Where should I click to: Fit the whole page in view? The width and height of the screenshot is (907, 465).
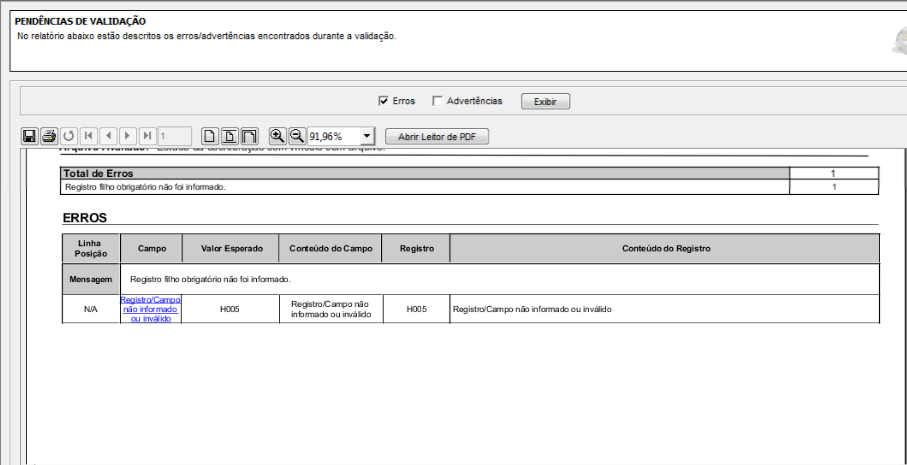[x=230, y=136]
